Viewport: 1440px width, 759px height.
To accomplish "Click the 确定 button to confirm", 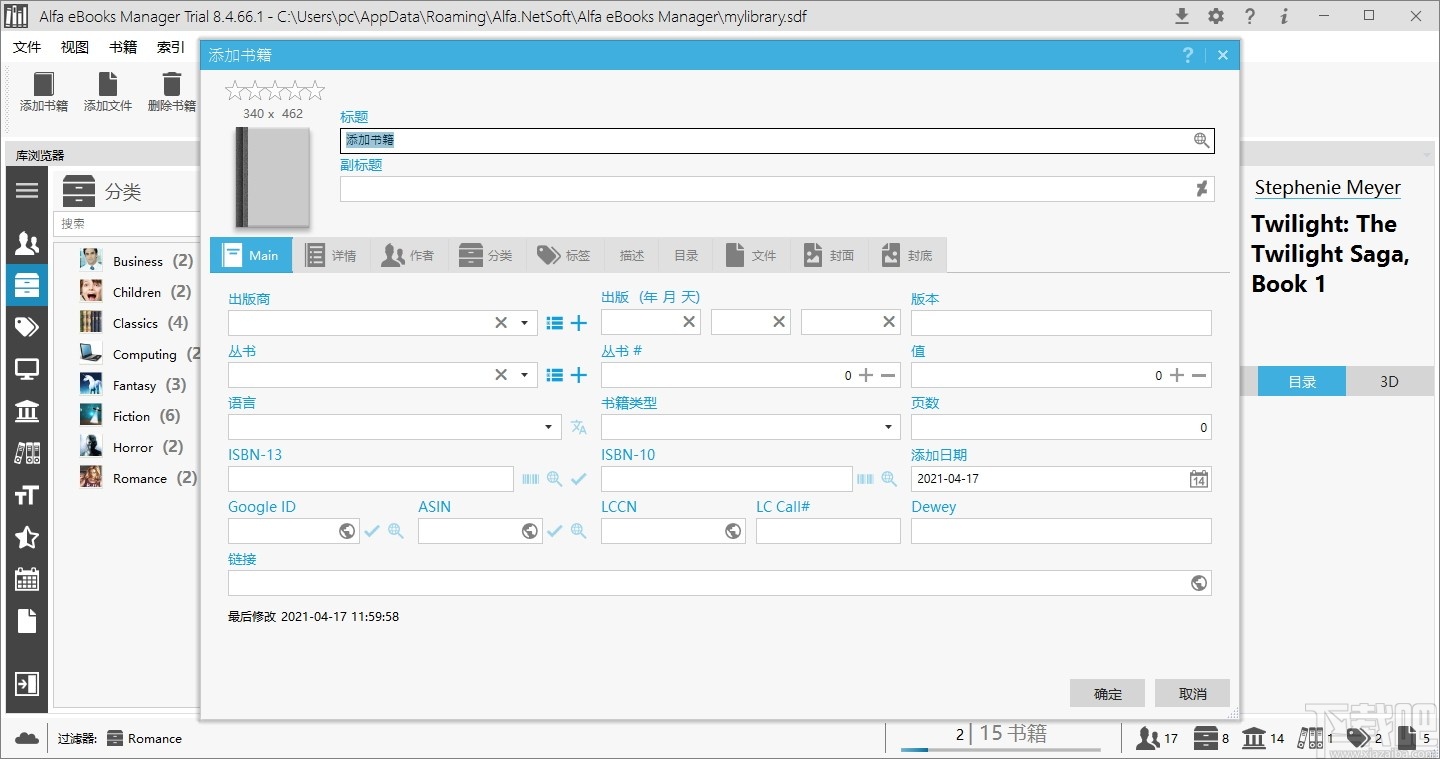I will pos(1107,693).
